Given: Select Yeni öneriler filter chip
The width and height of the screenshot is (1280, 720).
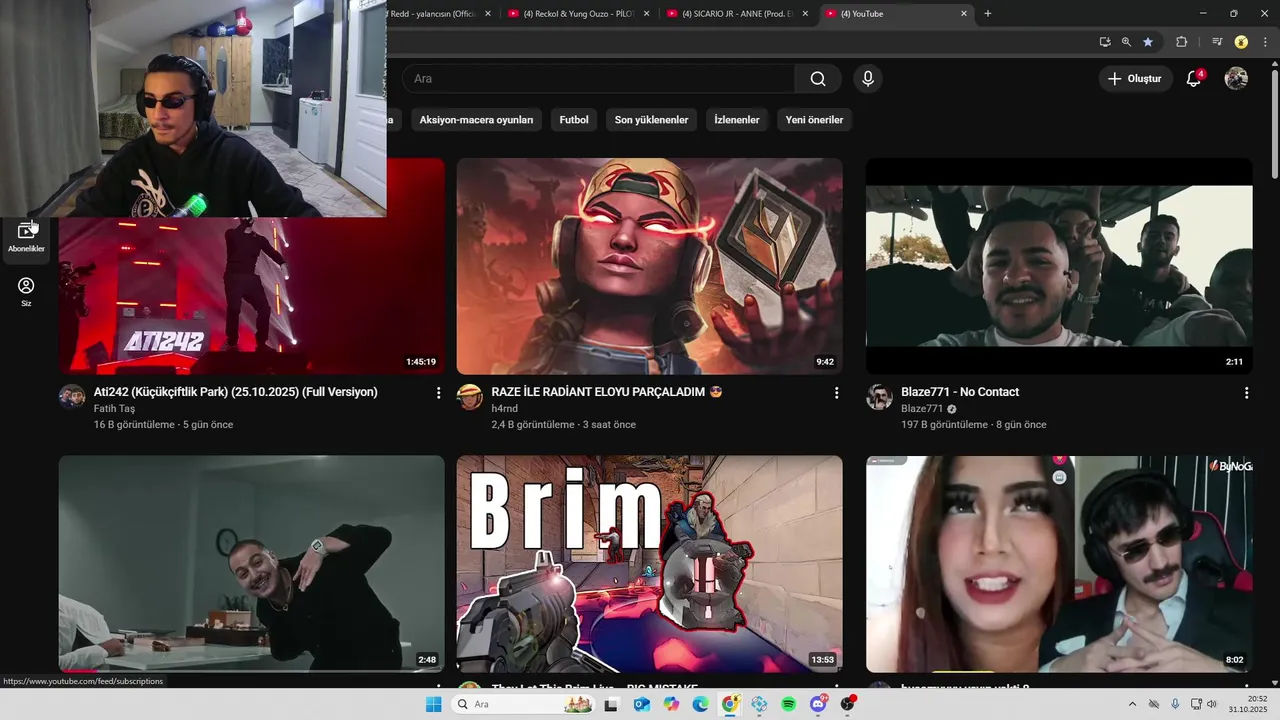Looking at the screenshot, I should 814,120.
